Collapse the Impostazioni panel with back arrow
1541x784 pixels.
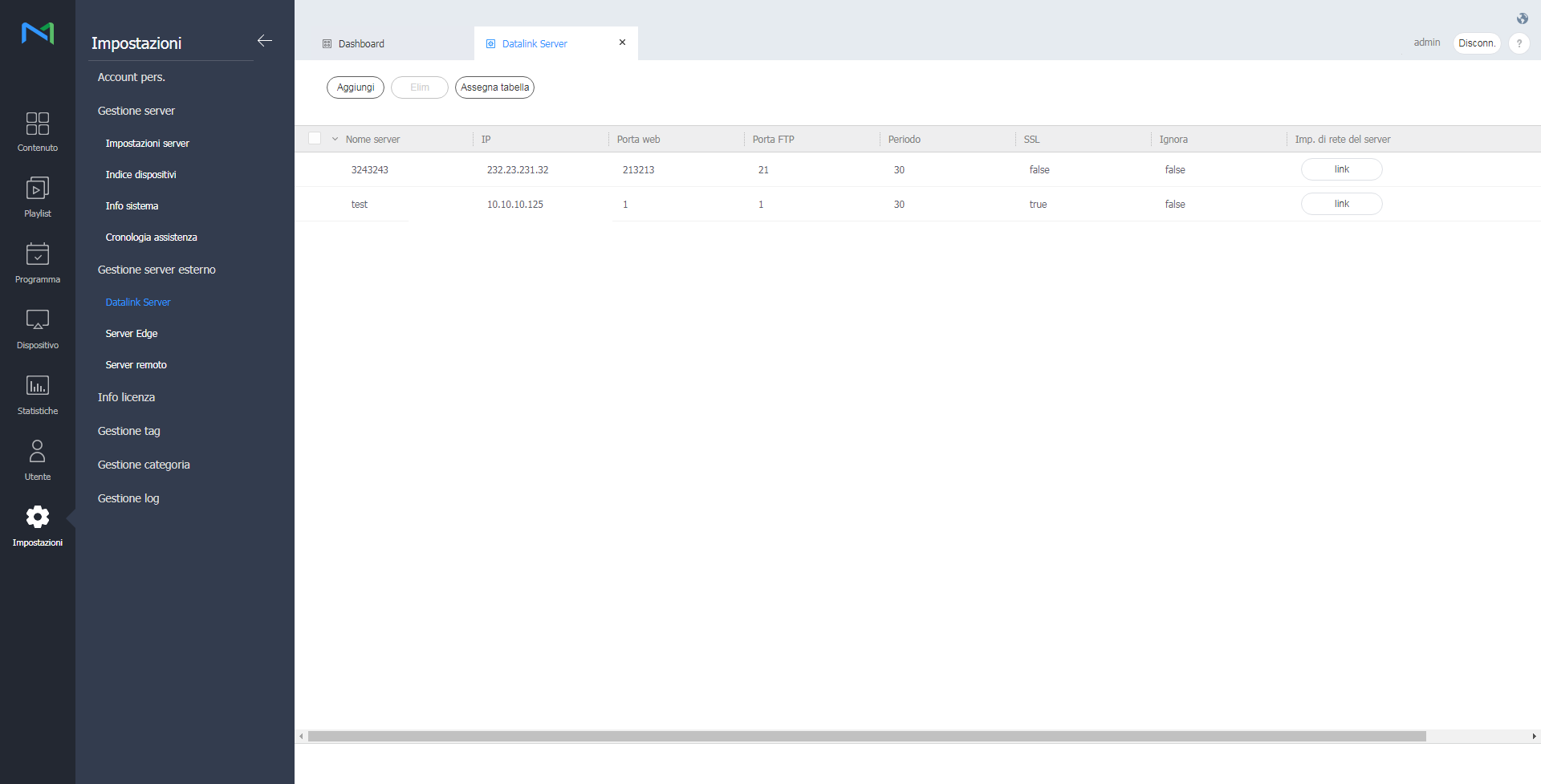pos(265,41)
